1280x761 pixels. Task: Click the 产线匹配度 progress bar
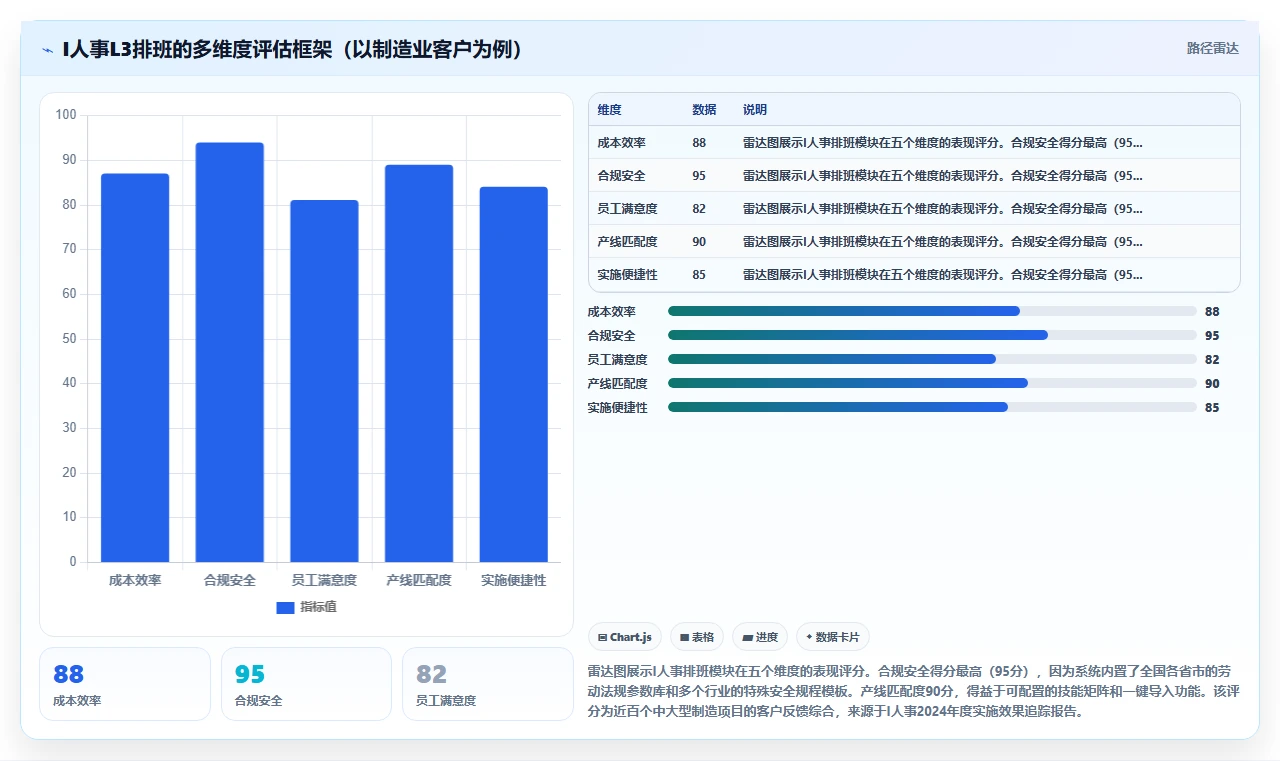click(x=932, y=383)
